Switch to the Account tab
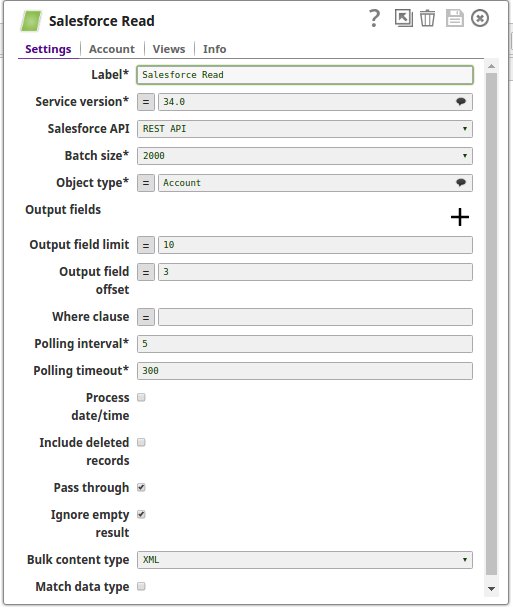Viewport: 513px width, 612px height. coord(112,49)
